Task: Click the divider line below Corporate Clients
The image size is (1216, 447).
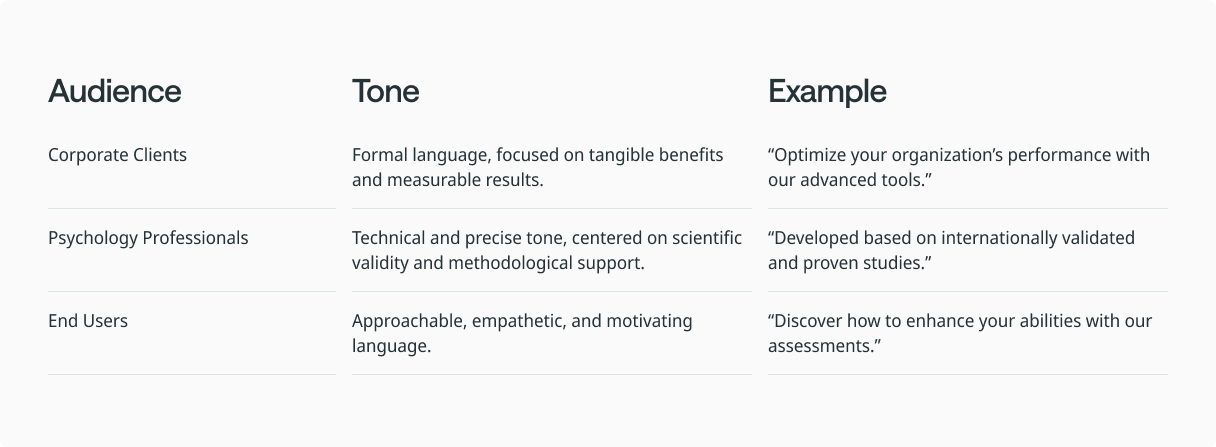Action: click(x=192, y=208)
